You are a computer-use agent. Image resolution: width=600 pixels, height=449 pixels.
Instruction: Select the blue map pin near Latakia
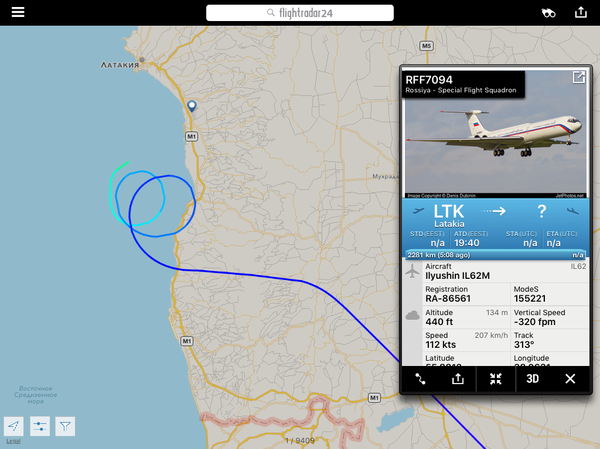tap(192, 106)
